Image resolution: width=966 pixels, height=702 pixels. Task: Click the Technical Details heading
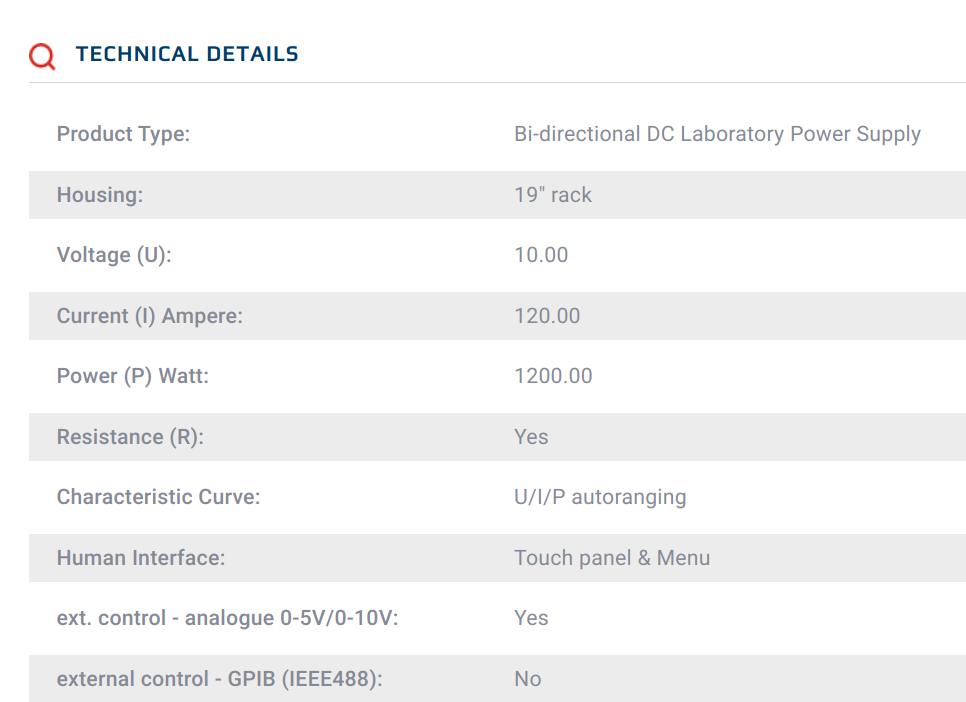[187, 54]
